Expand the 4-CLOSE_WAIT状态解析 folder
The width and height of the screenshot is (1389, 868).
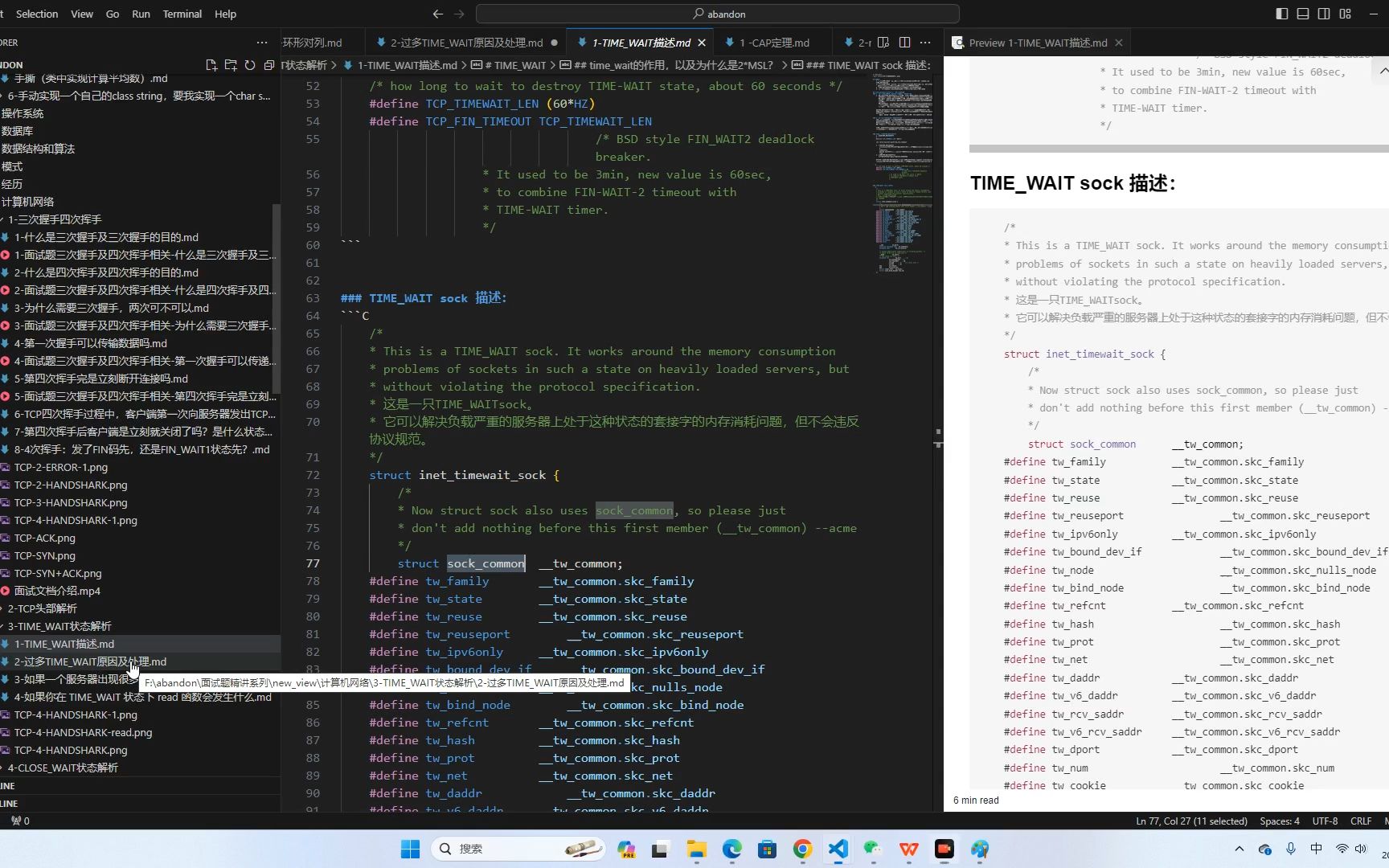point(63,768)
